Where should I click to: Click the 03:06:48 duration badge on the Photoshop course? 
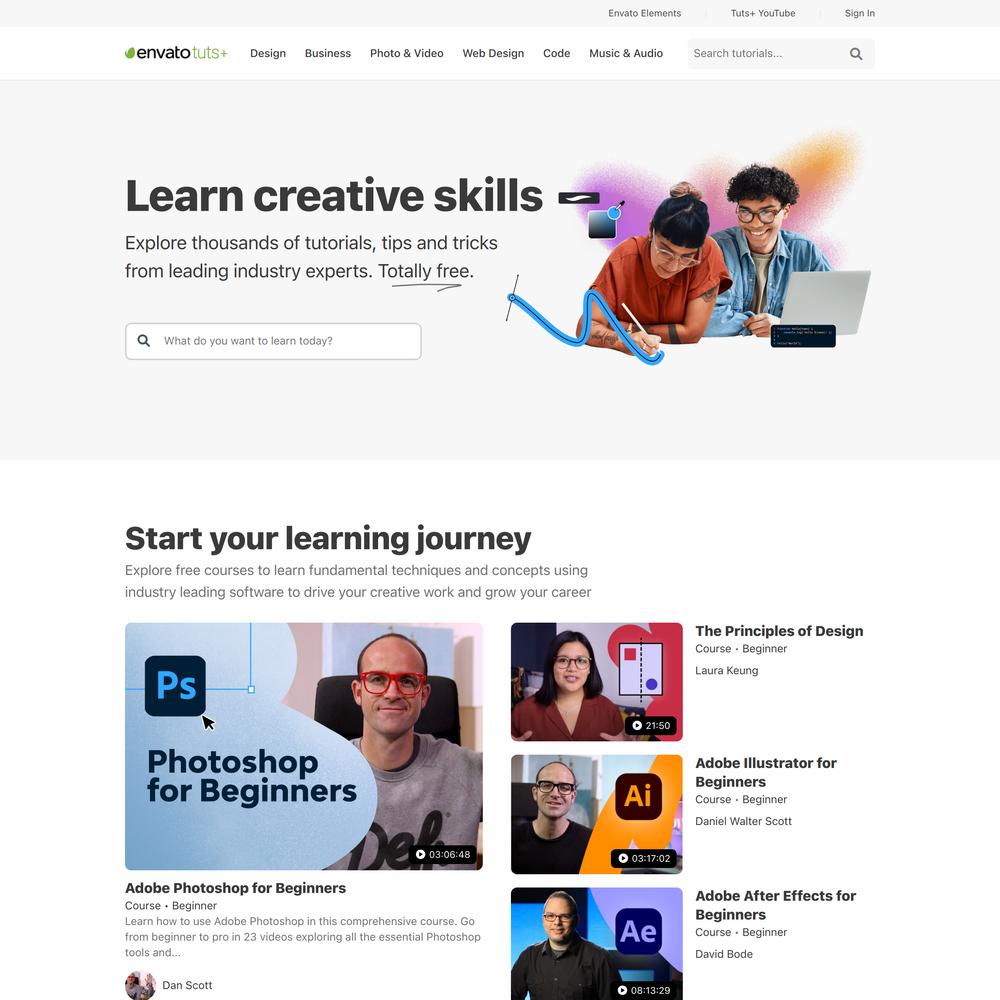click(443, 855)
